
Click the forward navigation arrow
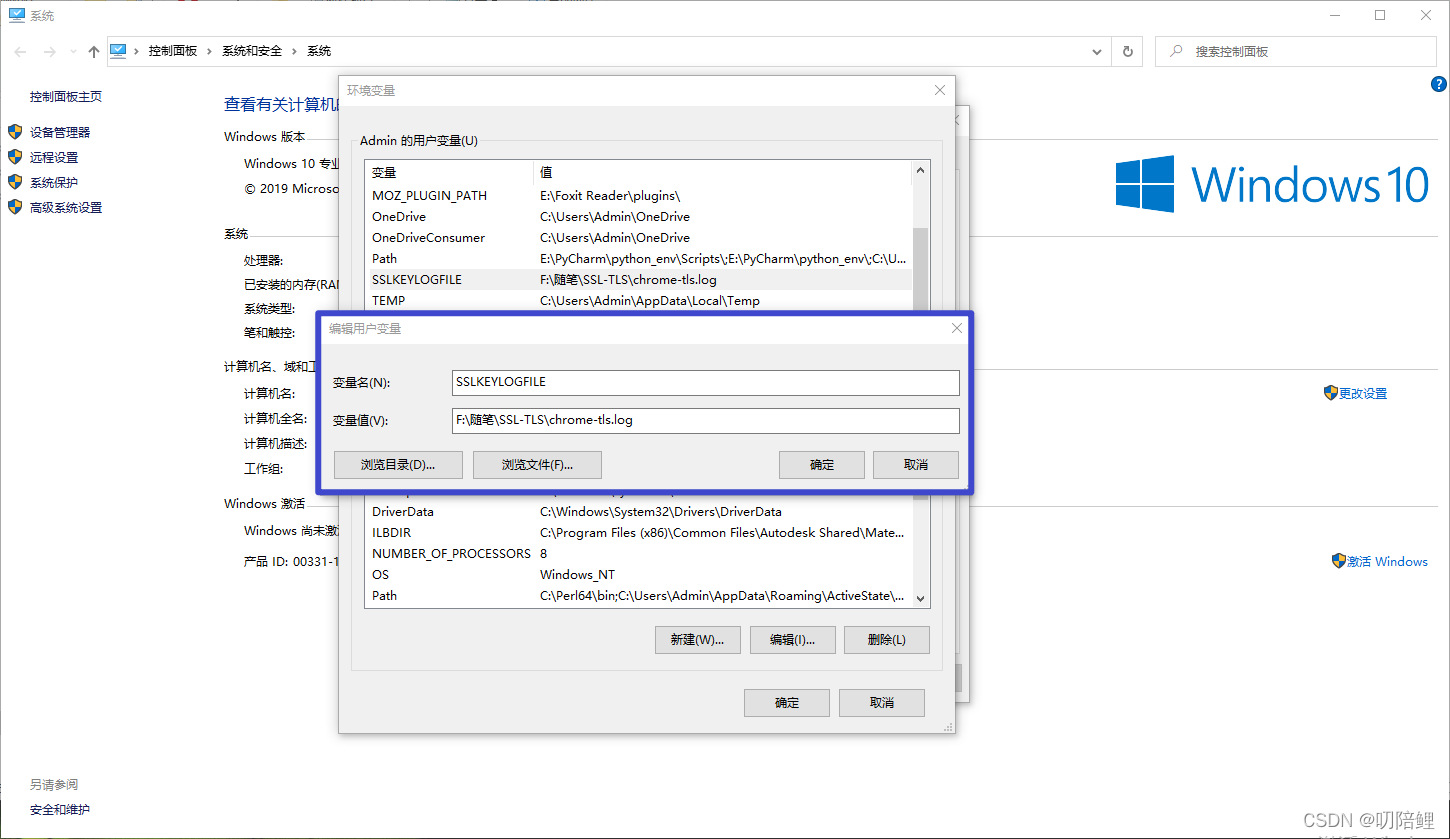click(48, 51)
